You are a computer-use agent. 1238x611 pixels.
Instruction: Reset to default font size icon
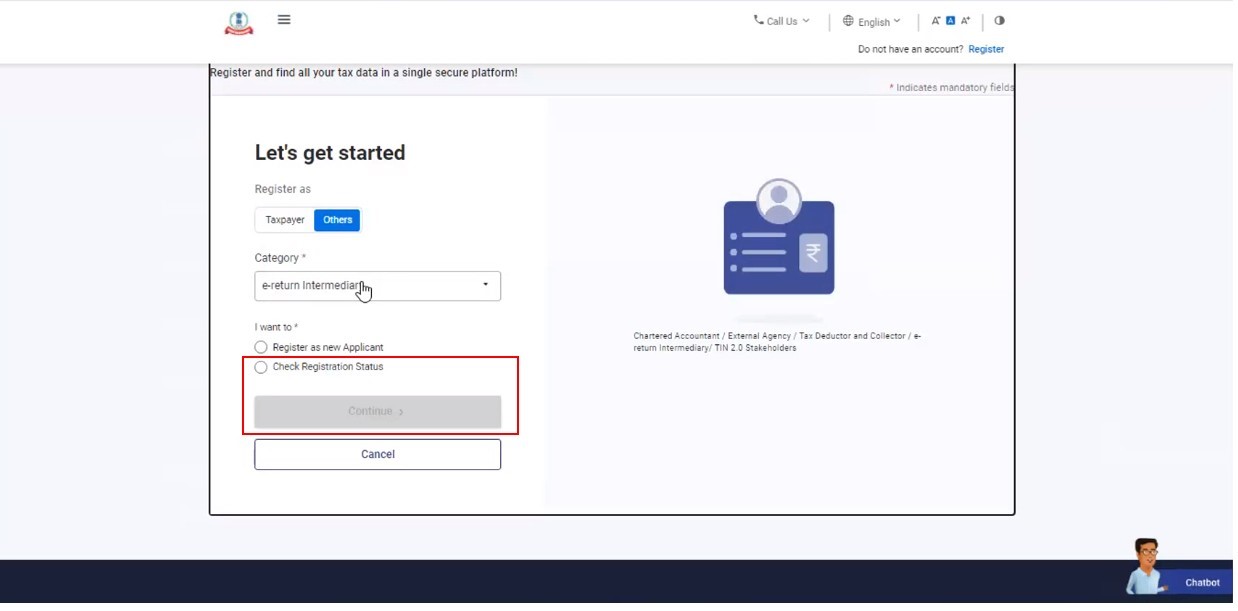pyautogui.click(x=950, y=21)
